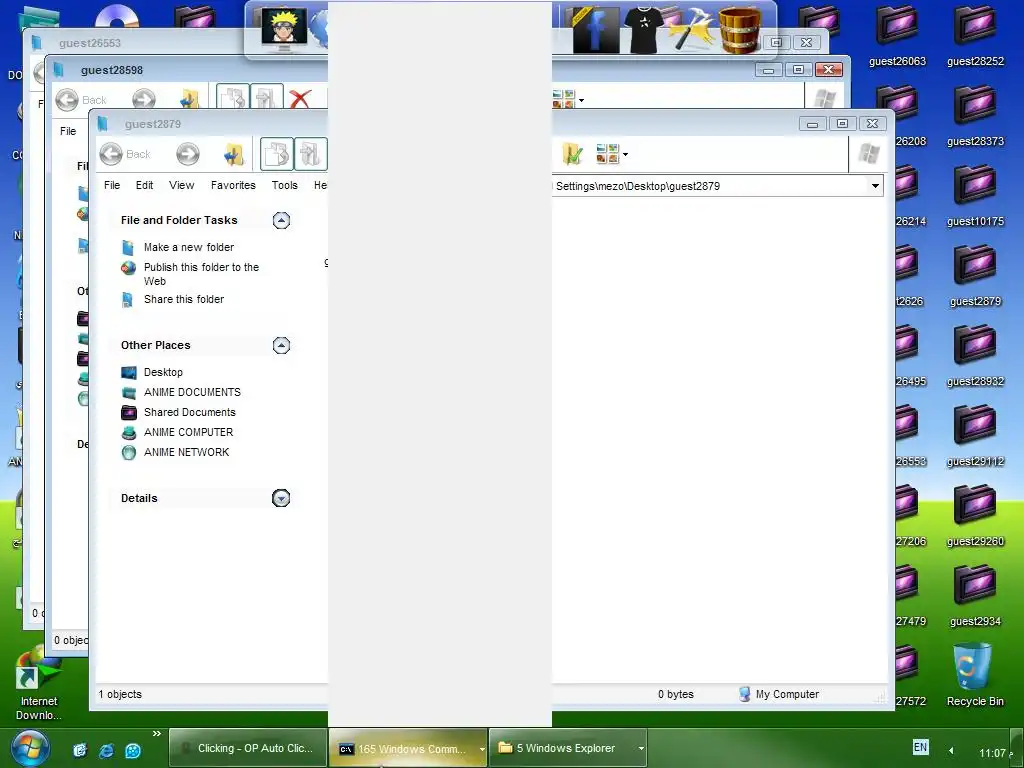Click Share this folder link
The height and width of the screenshot is (768, 1024).
tap(184, 299)
